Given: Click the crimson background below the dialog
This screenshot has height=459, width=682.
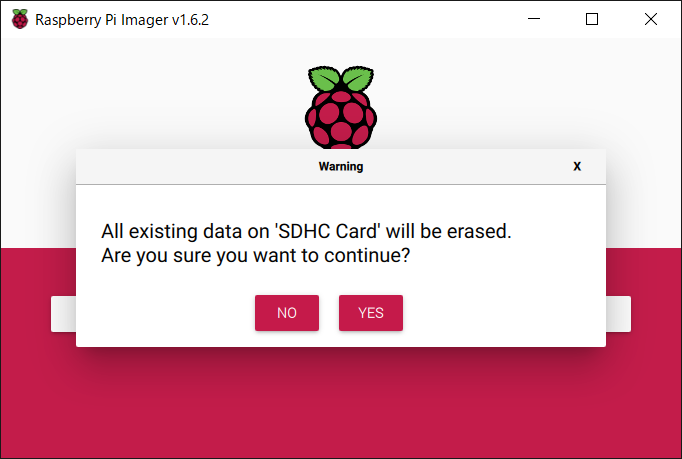Looking at the screenshot, I should (341, 405).
